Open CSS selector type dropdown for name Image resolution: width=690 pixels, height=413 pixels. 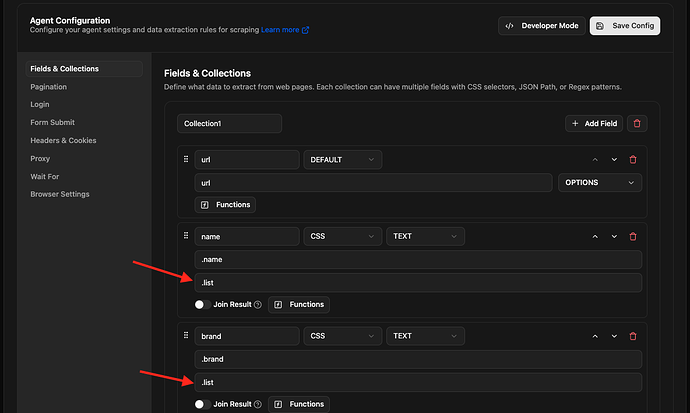pyautogui.click(x=343, y=237)
